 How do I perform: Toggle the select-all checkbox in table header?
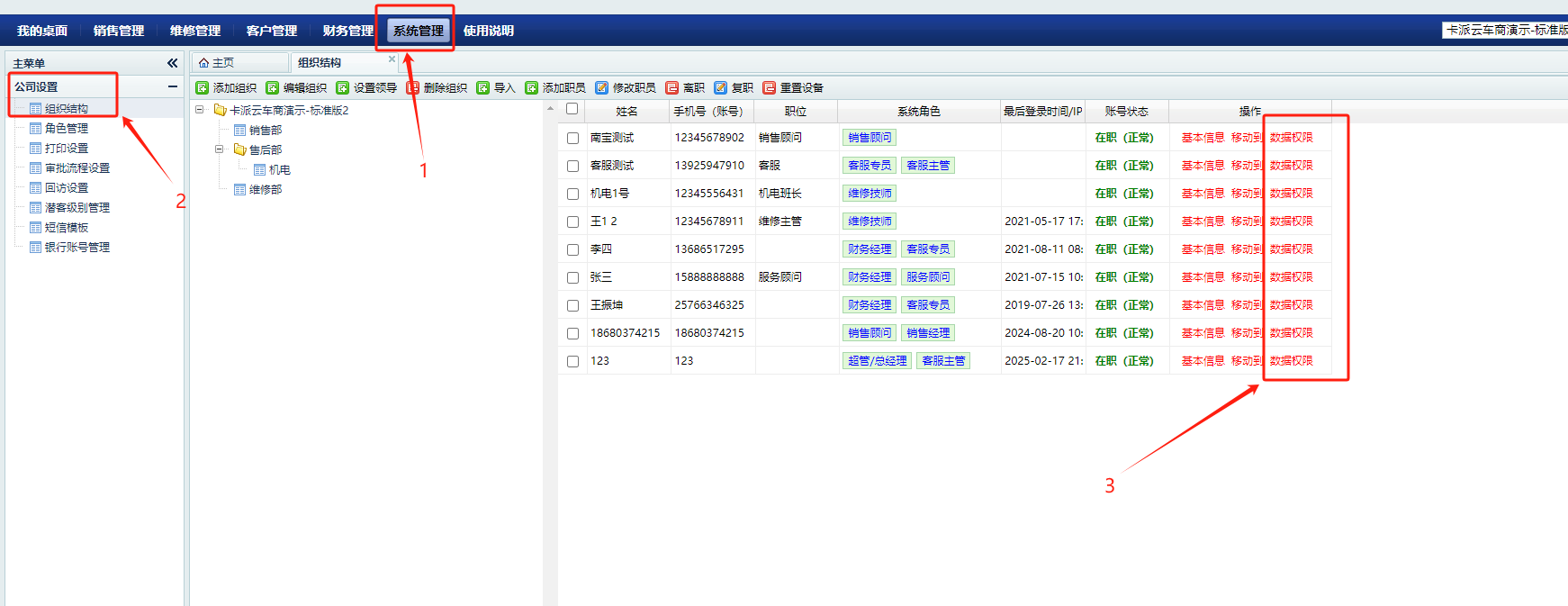pos(572,109)
